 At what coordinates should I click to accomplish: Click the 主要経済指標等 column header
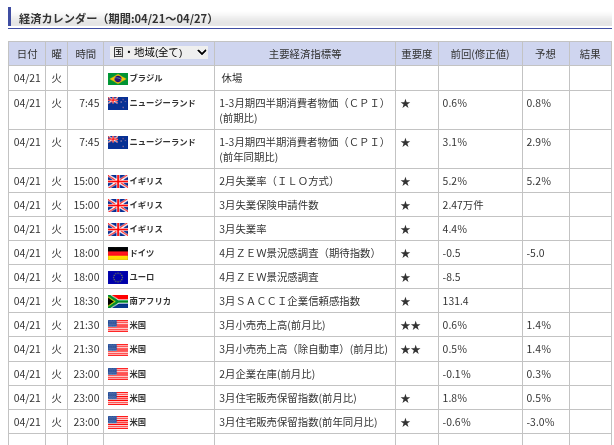coord(305,54)
